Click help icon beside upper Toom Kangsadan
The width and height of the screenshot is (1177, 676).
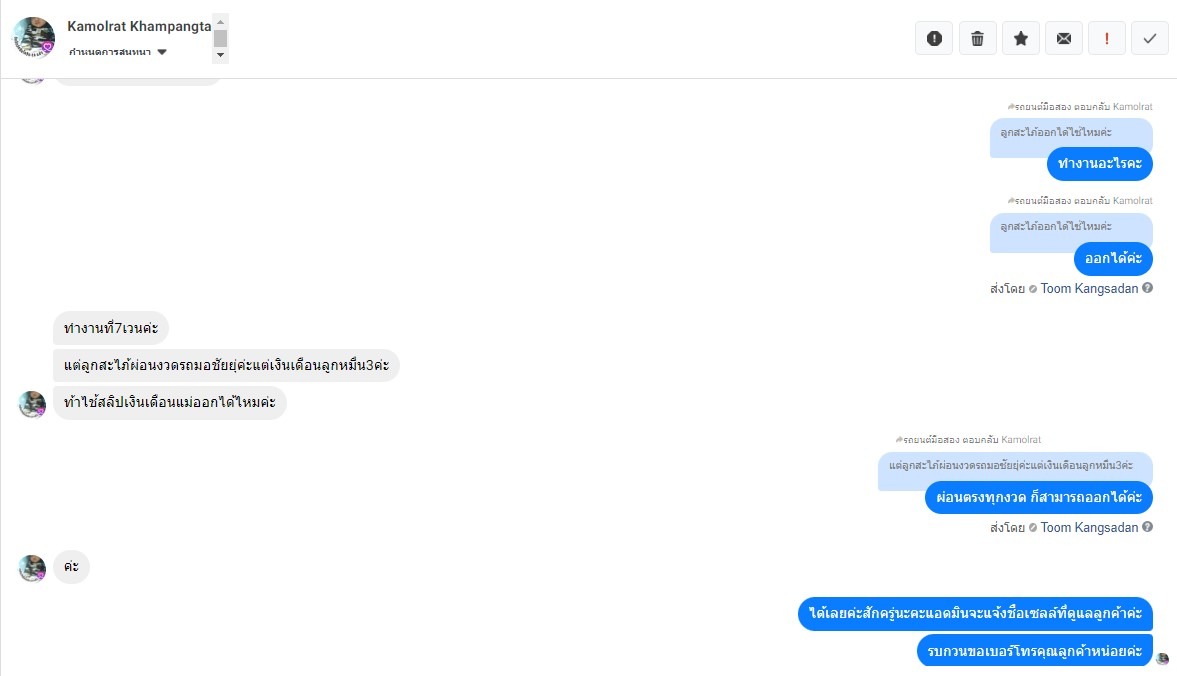[1147, 288]
